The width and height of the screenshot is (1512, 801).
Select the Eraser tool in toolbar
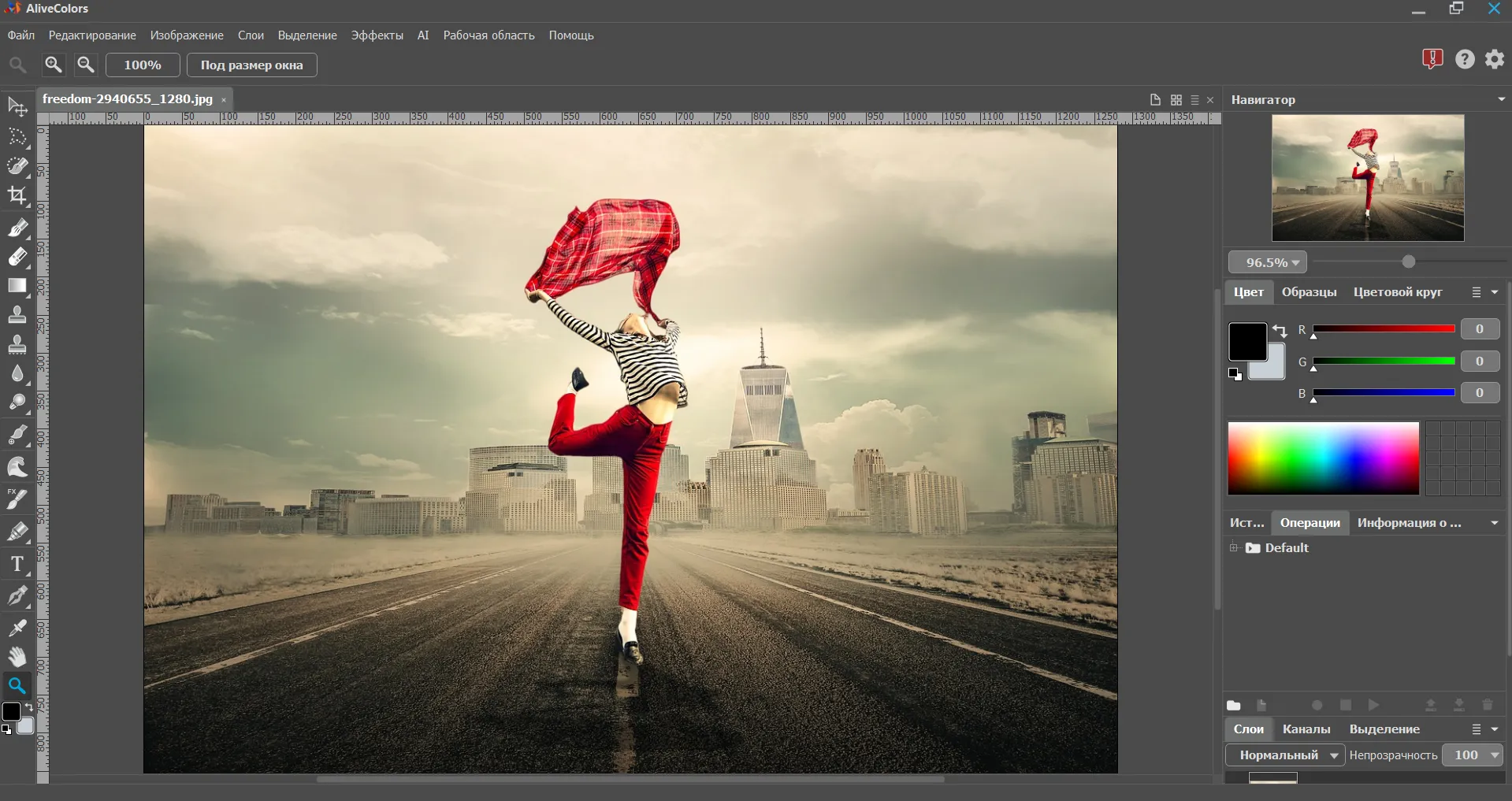pyautogui.click(x=17, y=258)
